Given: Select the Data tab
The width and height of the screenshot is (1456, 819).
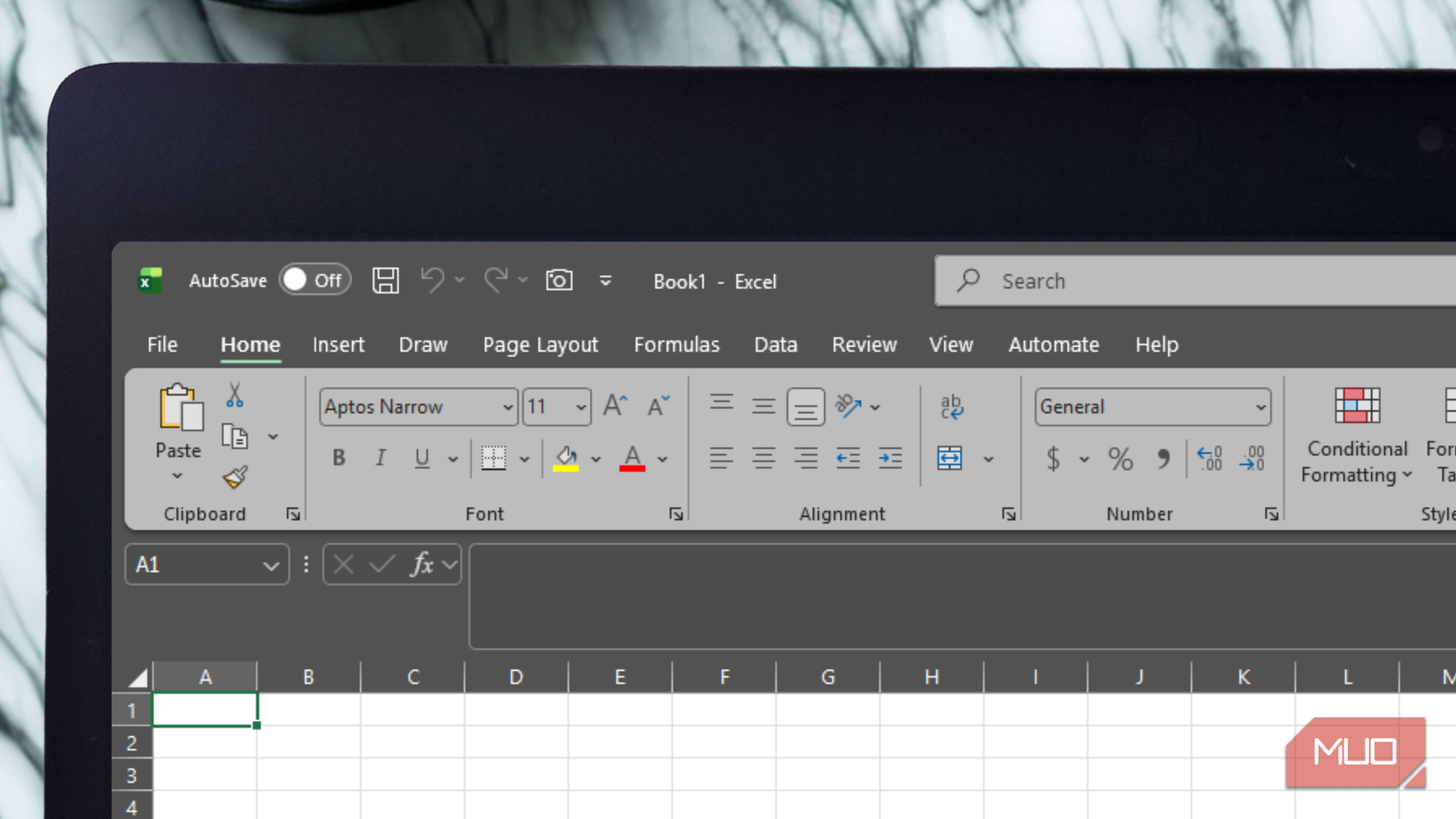Looking at the screenshot, I should (775, 345).
